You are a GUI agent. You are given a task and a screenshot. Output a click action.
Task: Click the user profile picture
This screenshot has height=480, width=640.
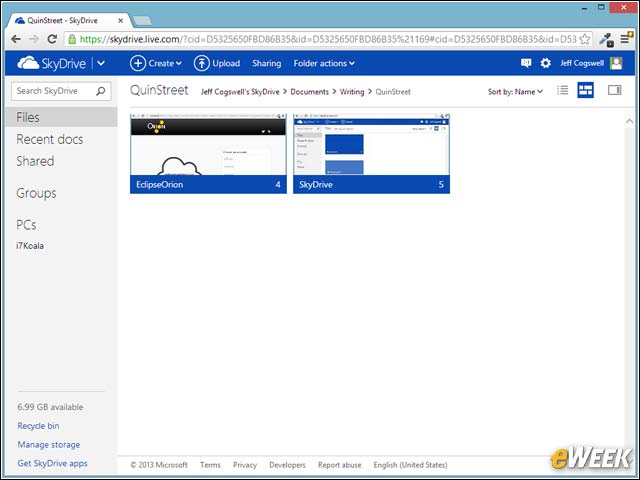click(616, 63)
